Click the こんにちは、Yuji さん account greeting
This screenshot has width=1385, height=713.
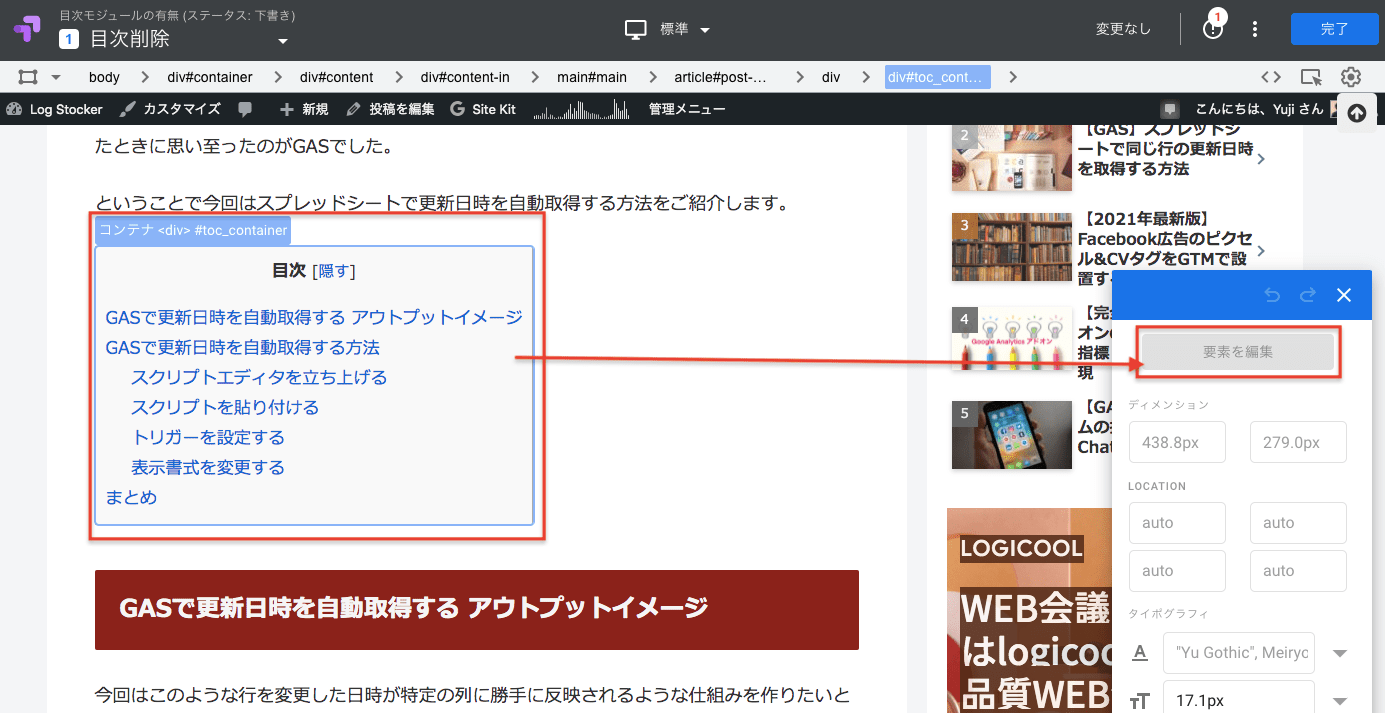pos(1260,109)
